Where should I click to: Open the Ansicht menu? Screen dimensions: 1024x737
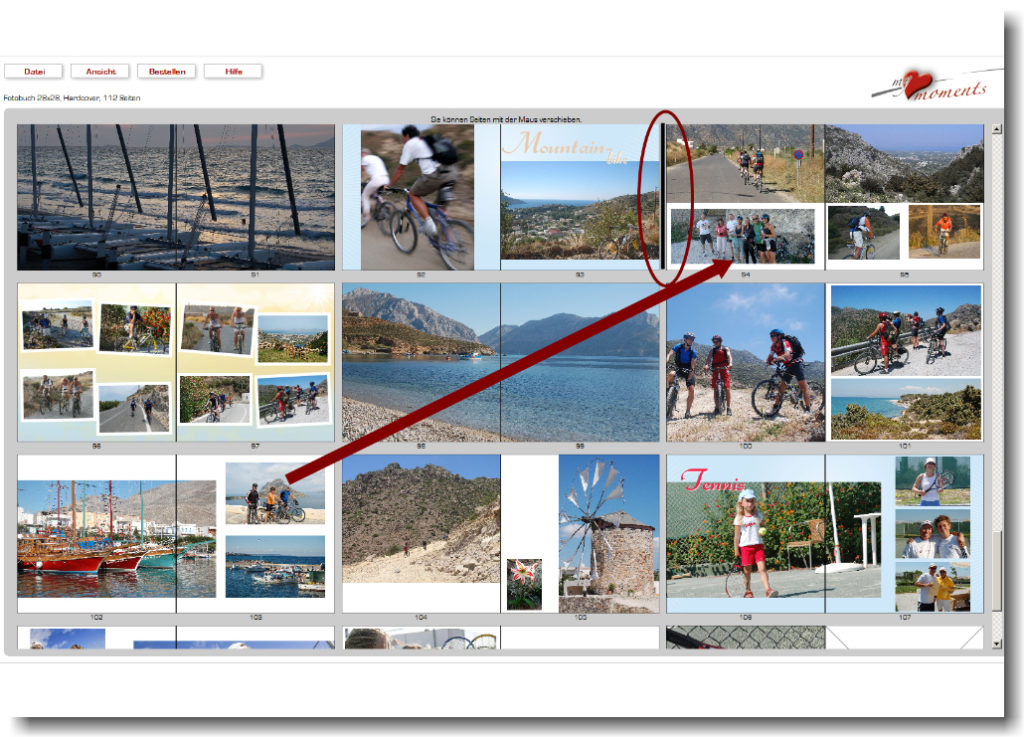(x=100, y=71)
